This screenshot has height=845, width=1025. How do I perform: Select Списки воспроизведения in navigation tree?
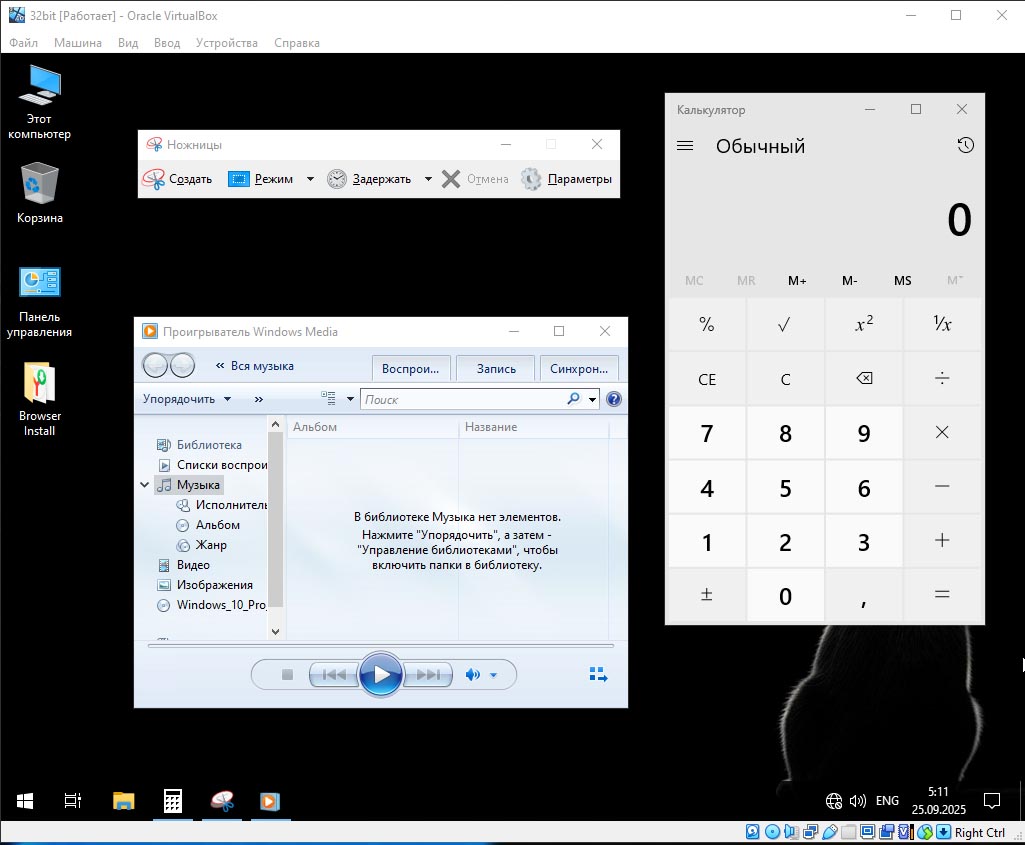[x=212, y=465]
